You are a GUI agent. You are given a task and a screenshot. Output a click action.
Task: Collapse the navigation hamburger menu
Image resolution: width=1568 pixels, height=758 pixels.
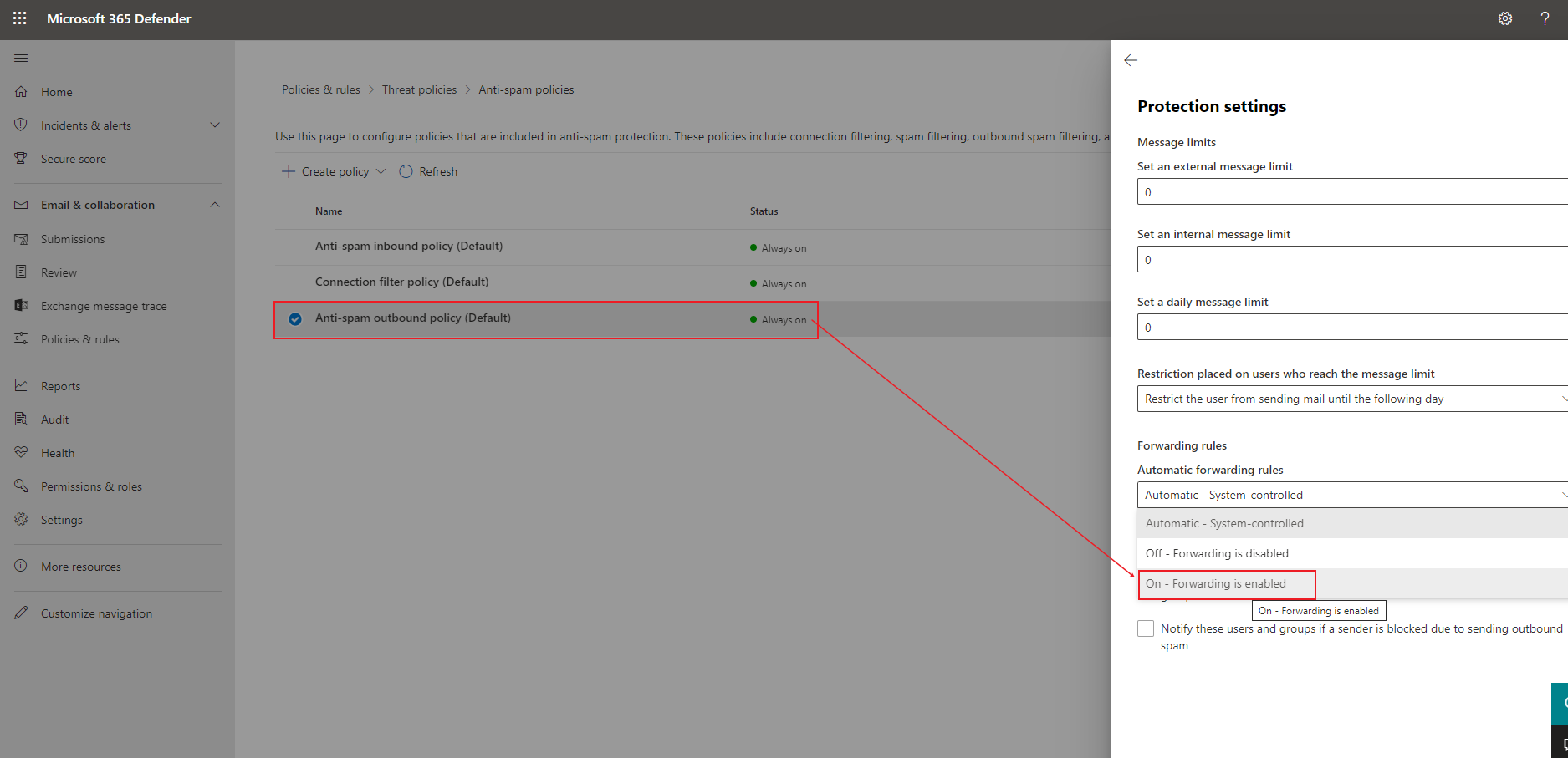(21, 58)
